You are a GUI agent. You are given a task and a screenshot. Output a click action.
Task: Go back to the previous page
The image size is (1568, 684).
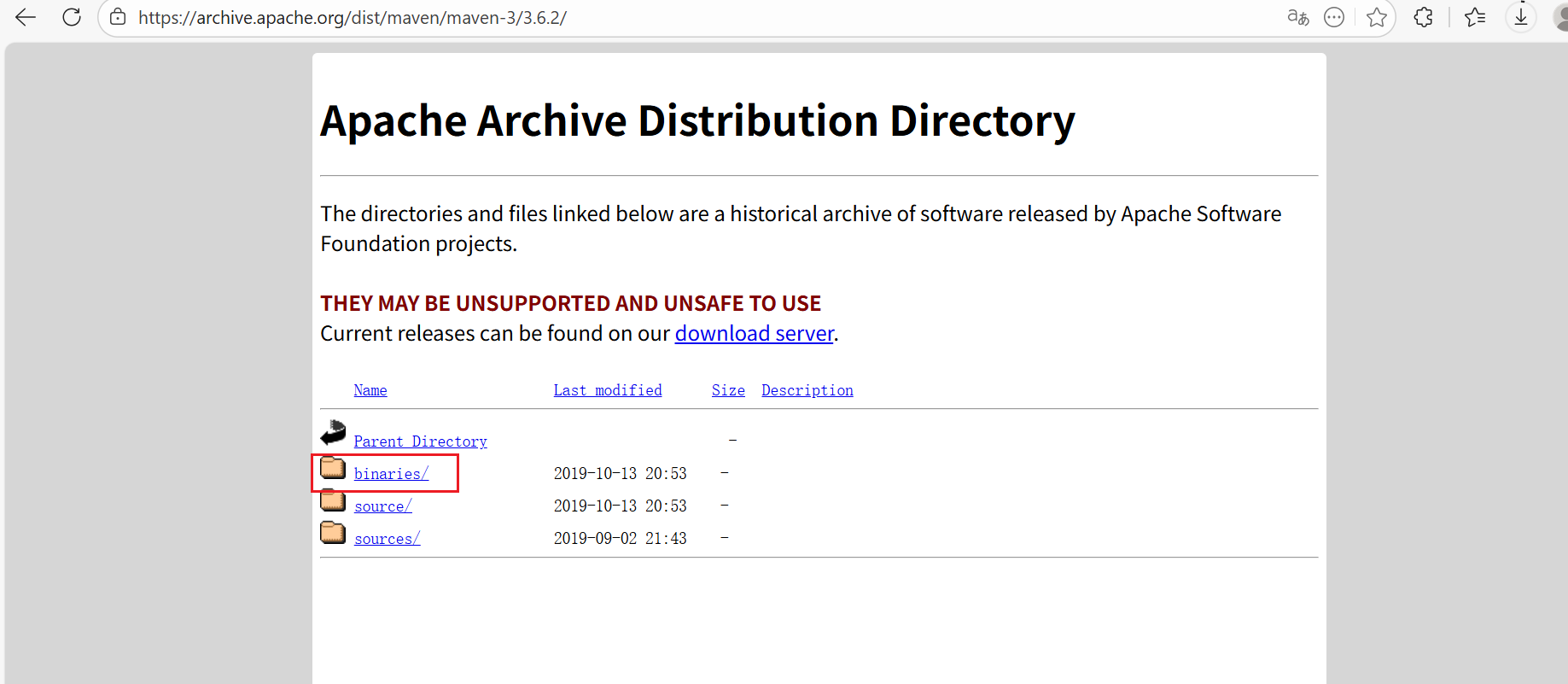click(26, 17)
